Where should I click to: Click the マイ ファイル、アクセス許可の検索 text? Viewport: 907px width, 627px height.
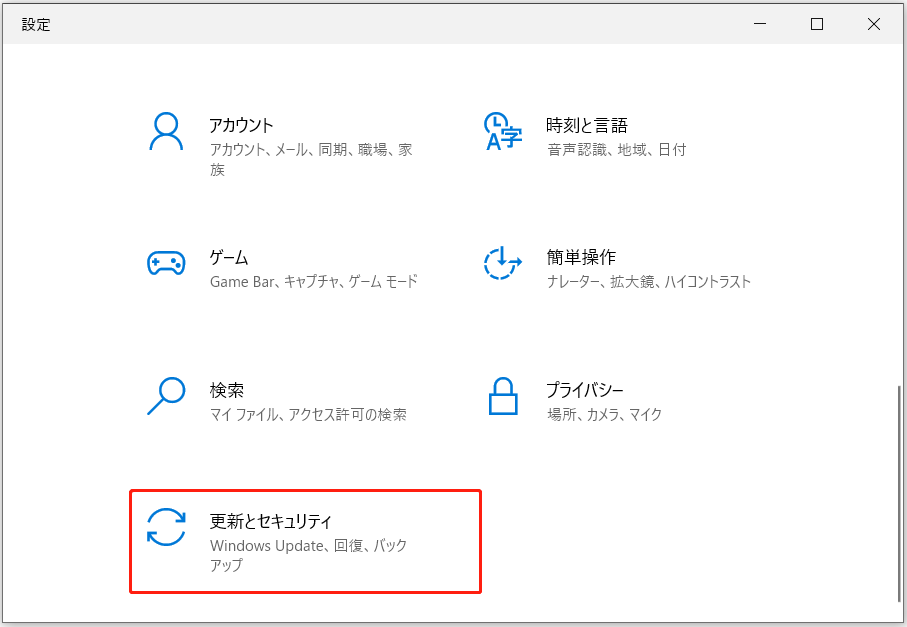coord(307,414)
